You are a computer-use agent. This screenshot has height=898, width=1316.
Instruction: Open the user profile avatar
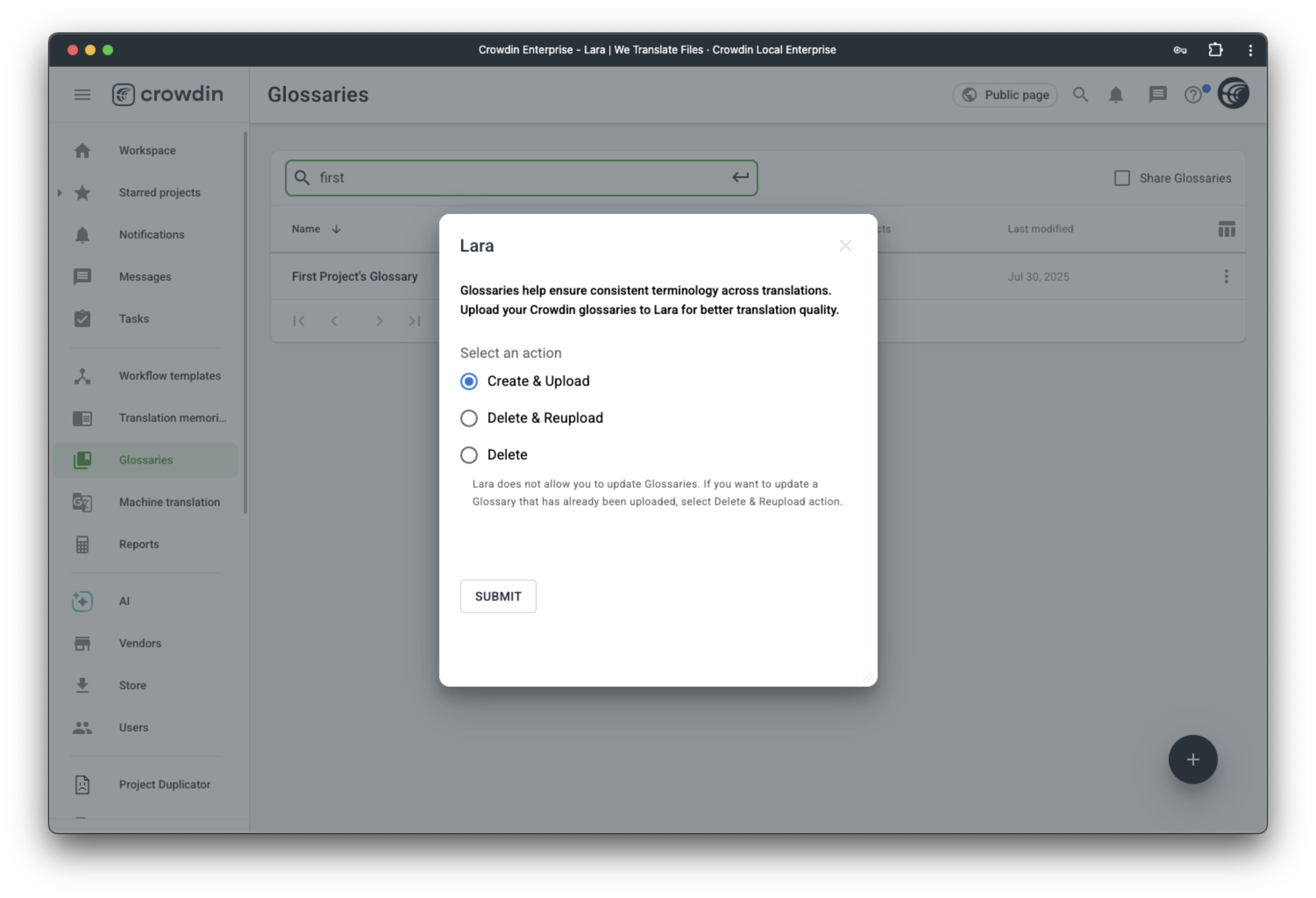click(1234, 93)
